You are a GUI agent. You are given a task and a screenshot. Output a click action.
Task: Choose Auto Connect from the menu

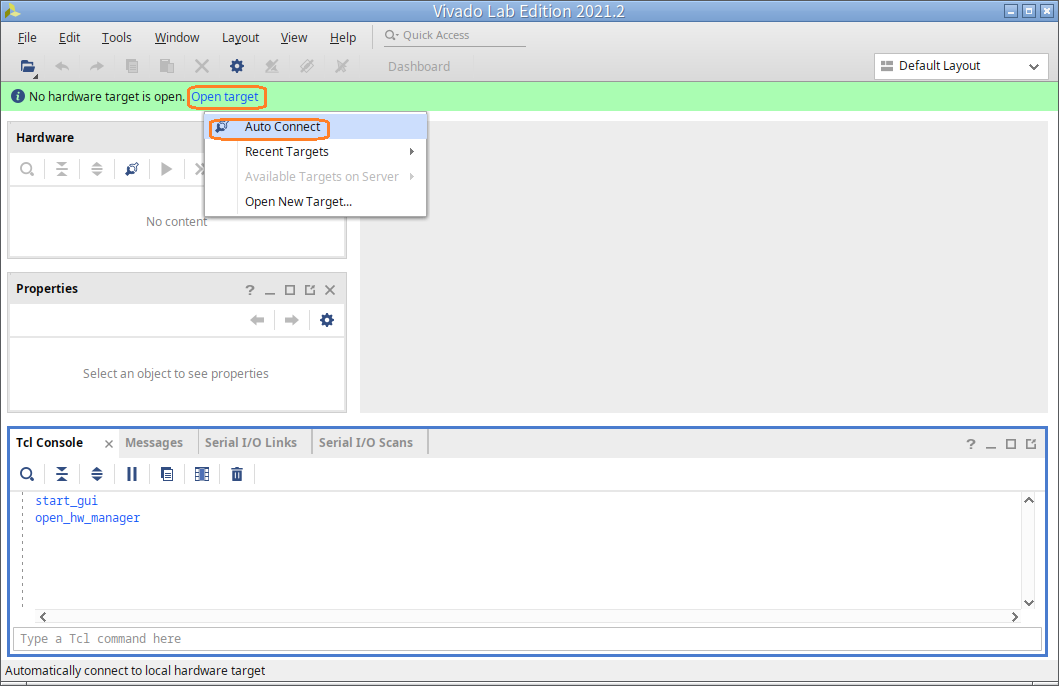point(315,127)
